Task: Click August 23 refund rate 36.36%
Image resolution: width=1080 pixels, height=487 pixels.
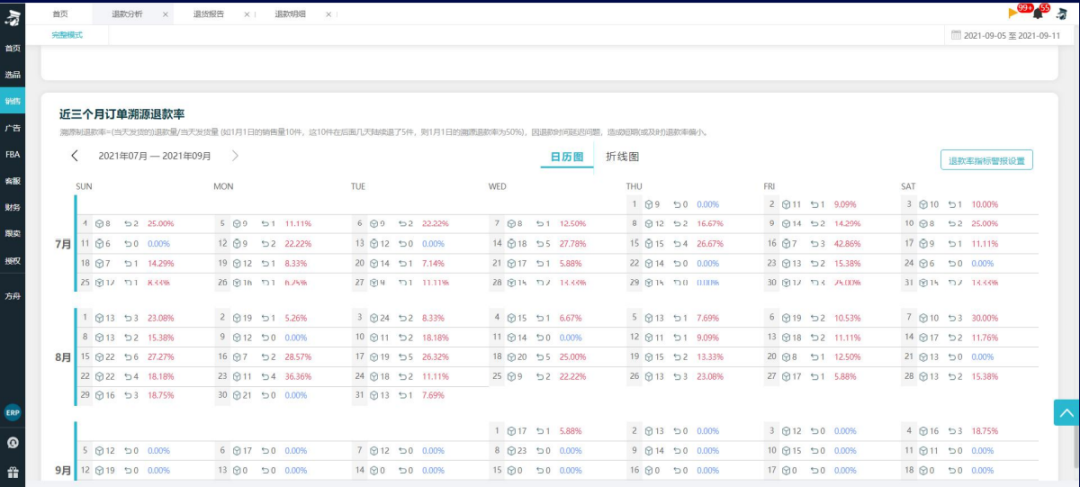Action: tap(299, 376)
